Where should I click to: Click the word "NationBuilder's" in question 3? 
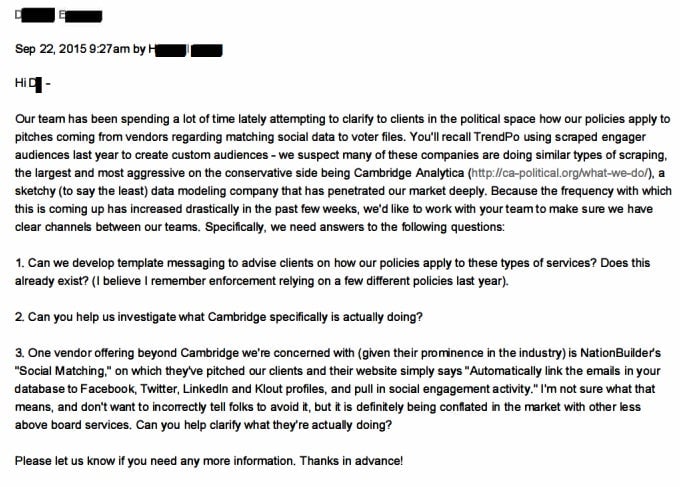[x=614, y=355]
